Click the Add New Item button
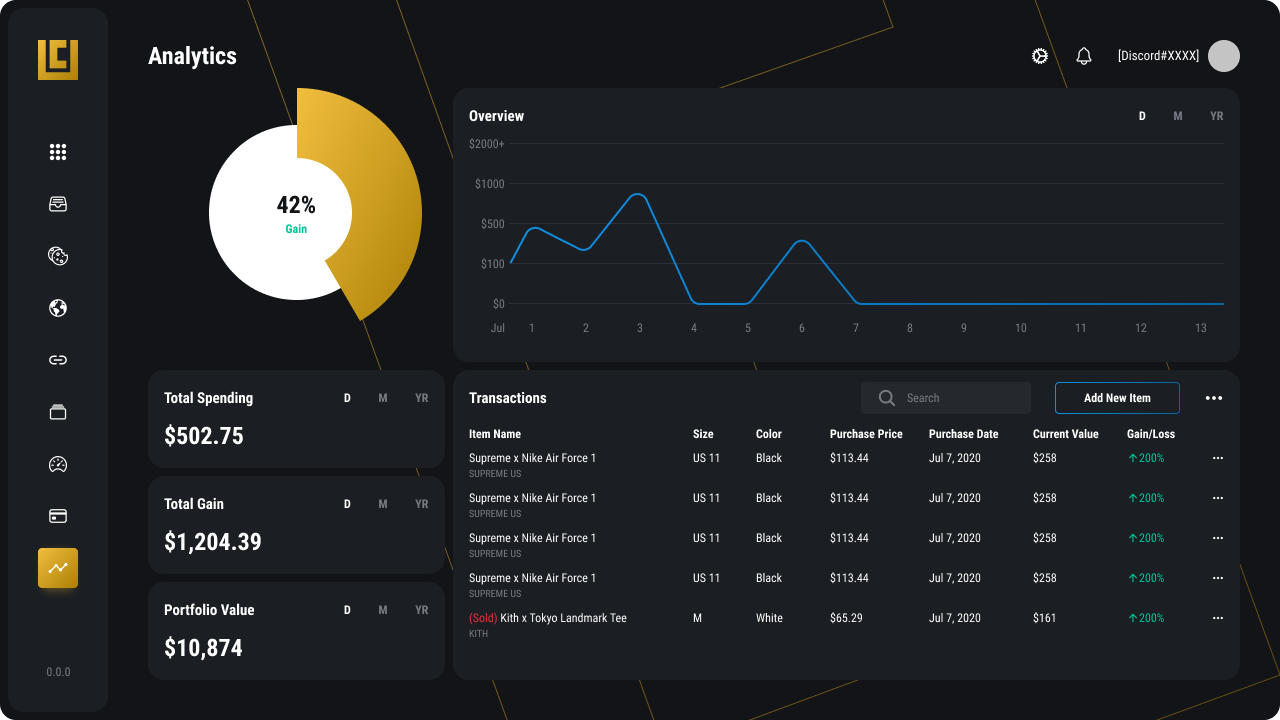This screenshot has height=720, width=1280. [x=1117, y=398]
